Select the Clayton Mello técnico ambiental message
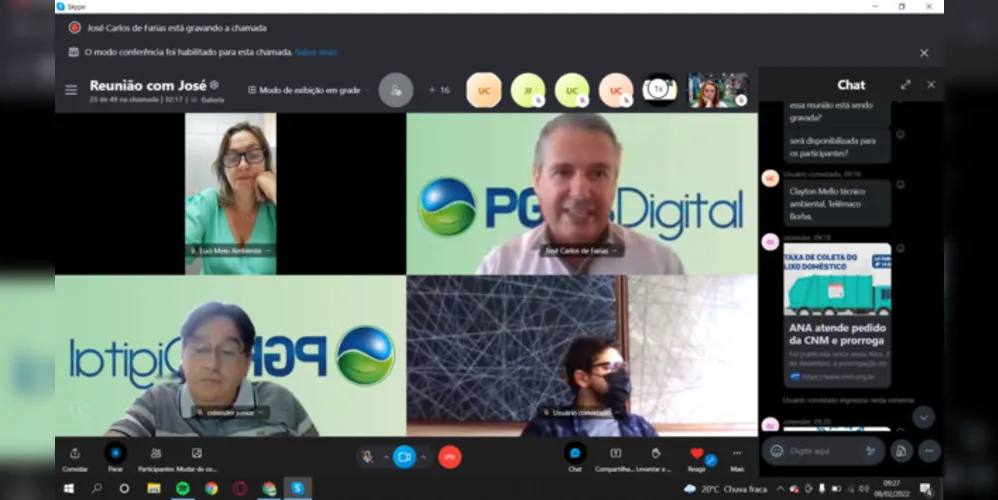Viewport: 998px width, 500px height. (837, 204)
